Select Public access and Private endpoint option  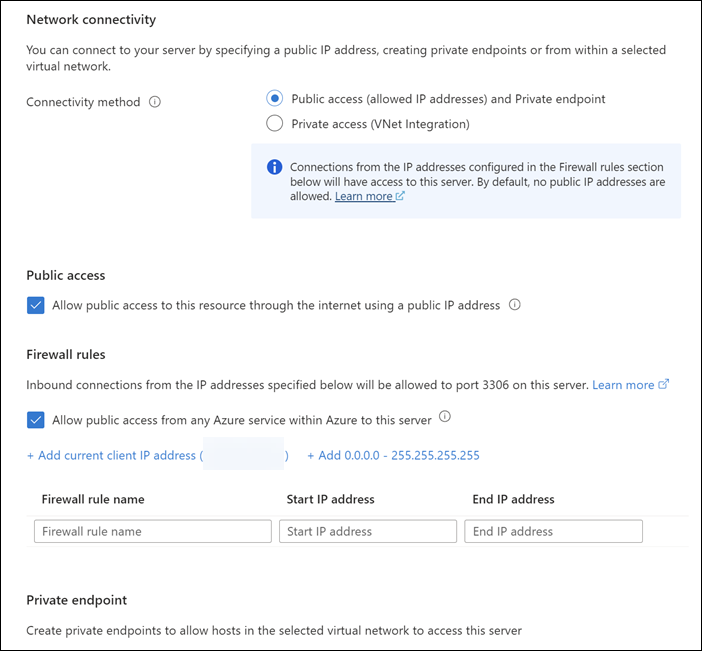(x=275, y=99)
